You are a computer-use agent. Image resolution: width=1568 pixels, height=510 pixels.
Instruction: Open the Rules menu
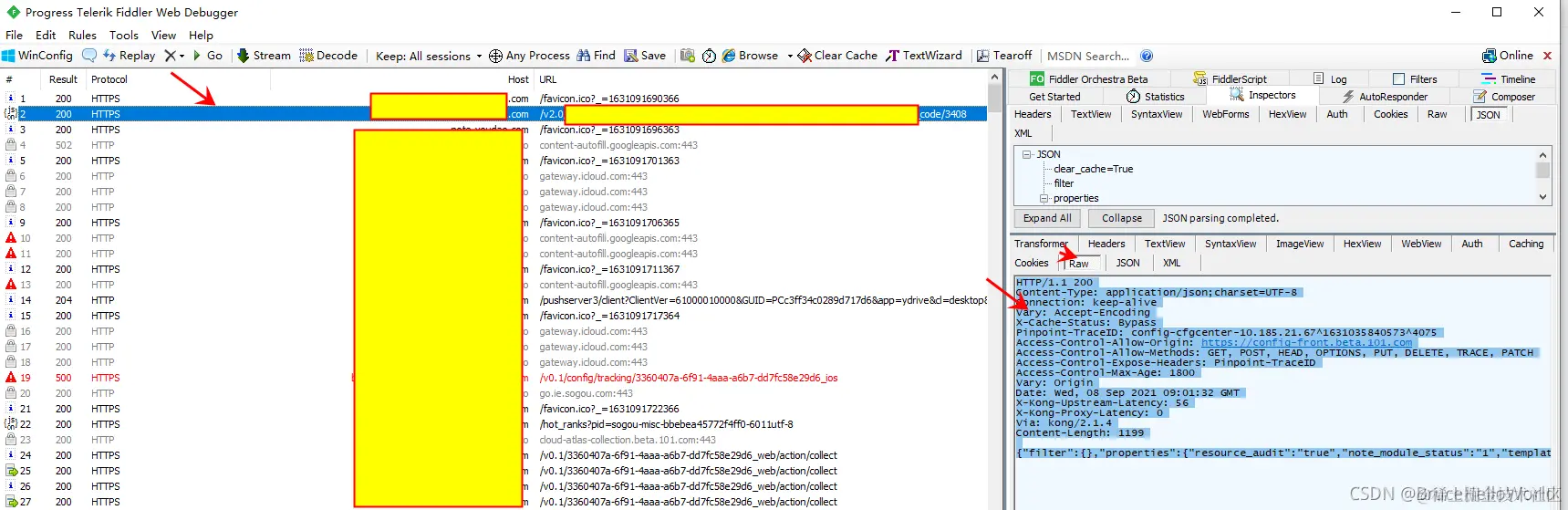click(x=82, y=36)
